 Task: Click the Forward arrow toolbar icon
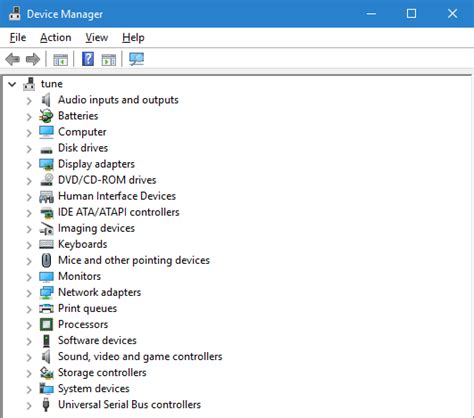point(33,60)
